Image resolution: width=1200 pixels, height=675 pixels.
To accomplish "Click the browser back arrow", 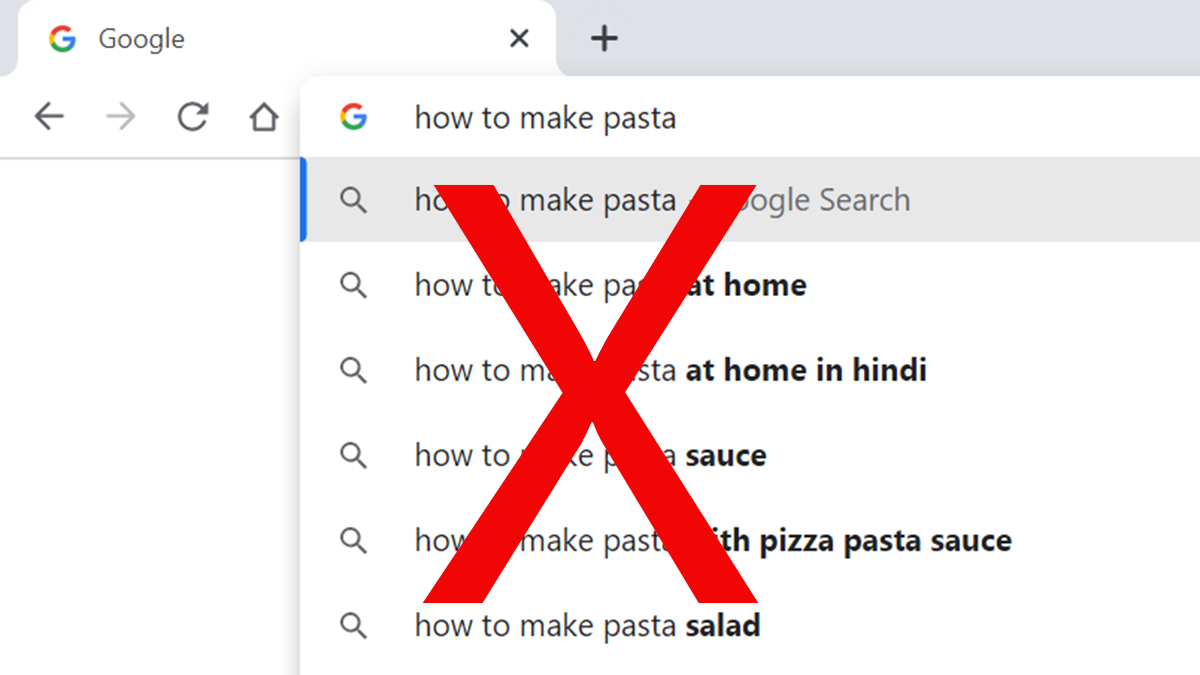I will (x=49, y=118).
